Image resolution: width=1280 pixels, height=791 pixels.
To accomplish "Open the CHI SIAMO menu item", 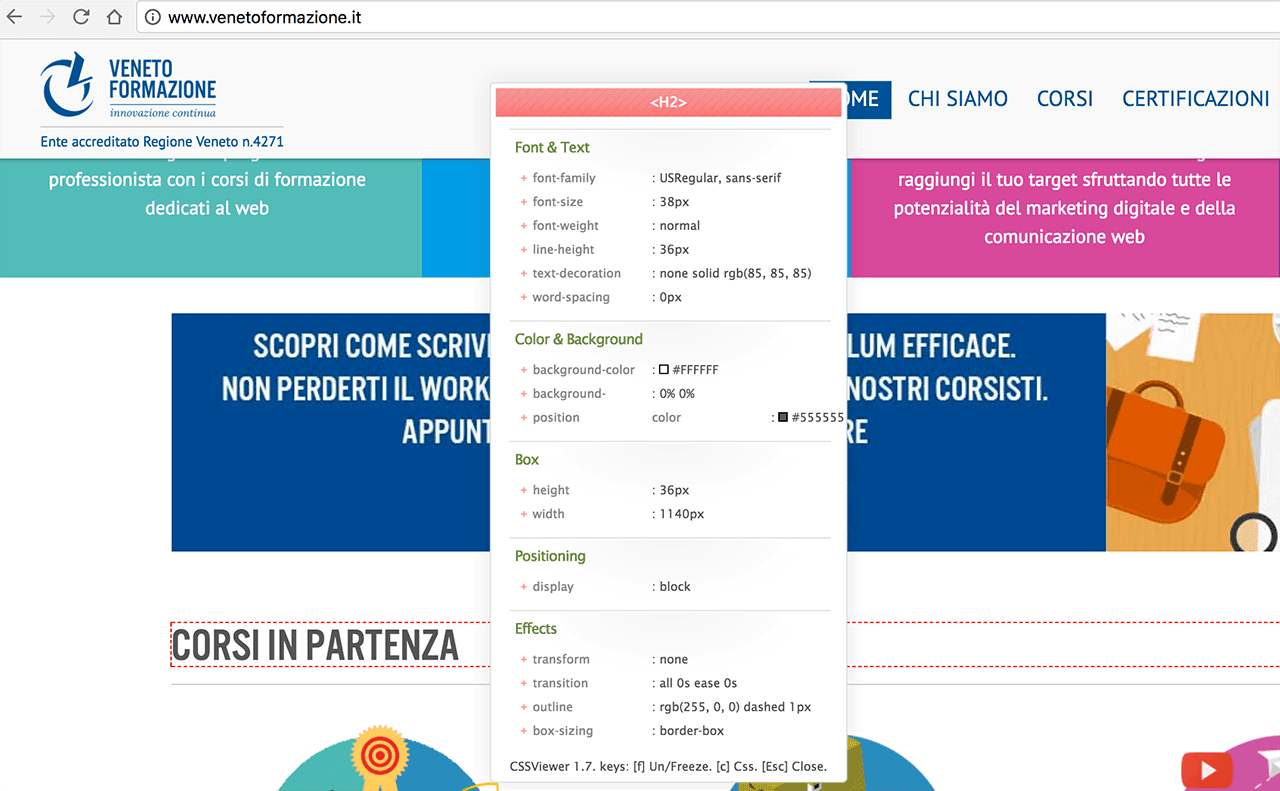I will click(957, 99).
